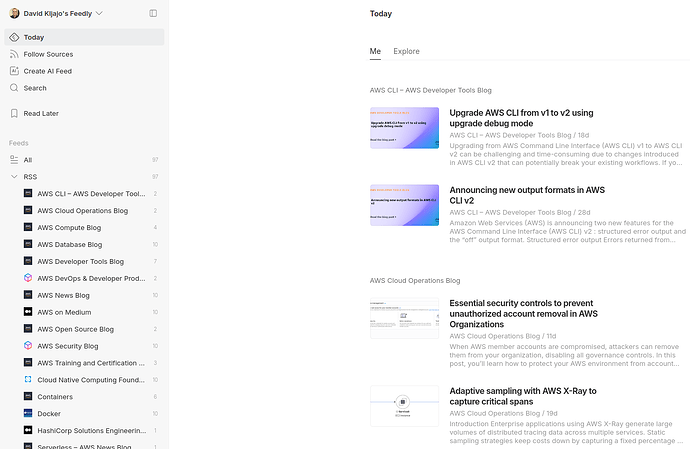Open Search in the sidebar
This screenshot has width=690, height=449.
tap(35, 88)
